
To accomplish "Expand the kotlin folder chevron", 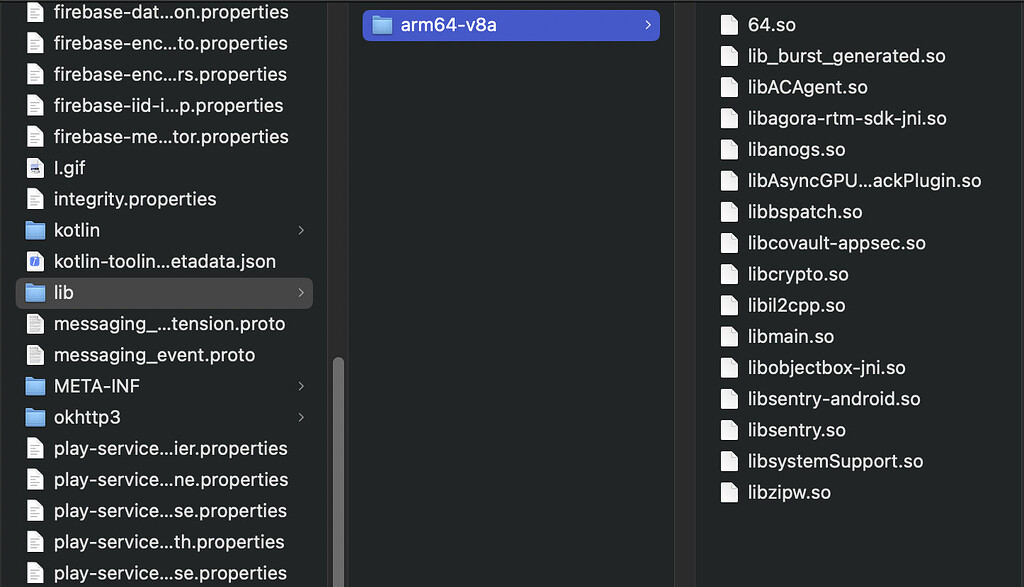I will 301,230.
